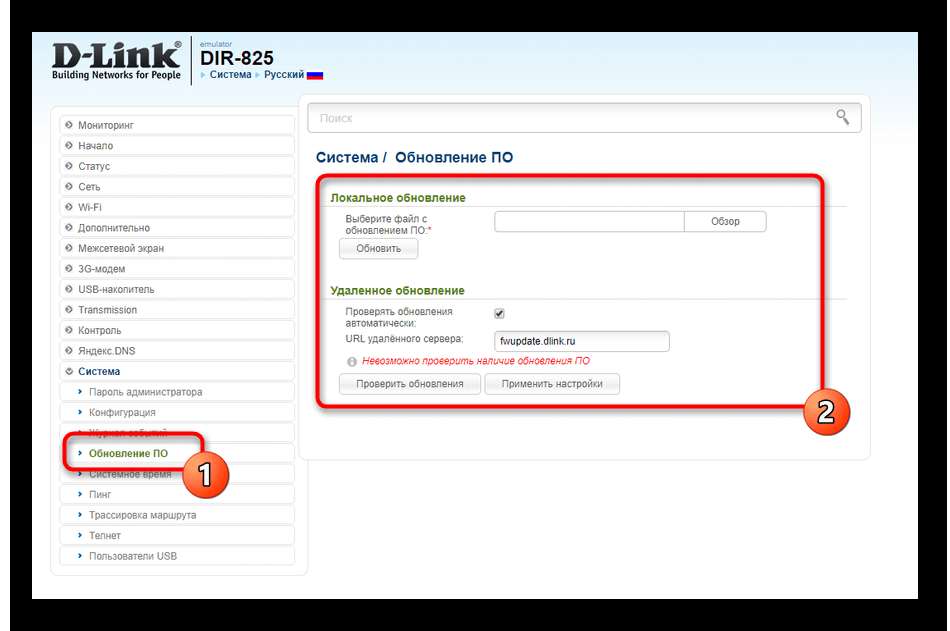Toggle automatic update check checkbox

click(499, 313)
